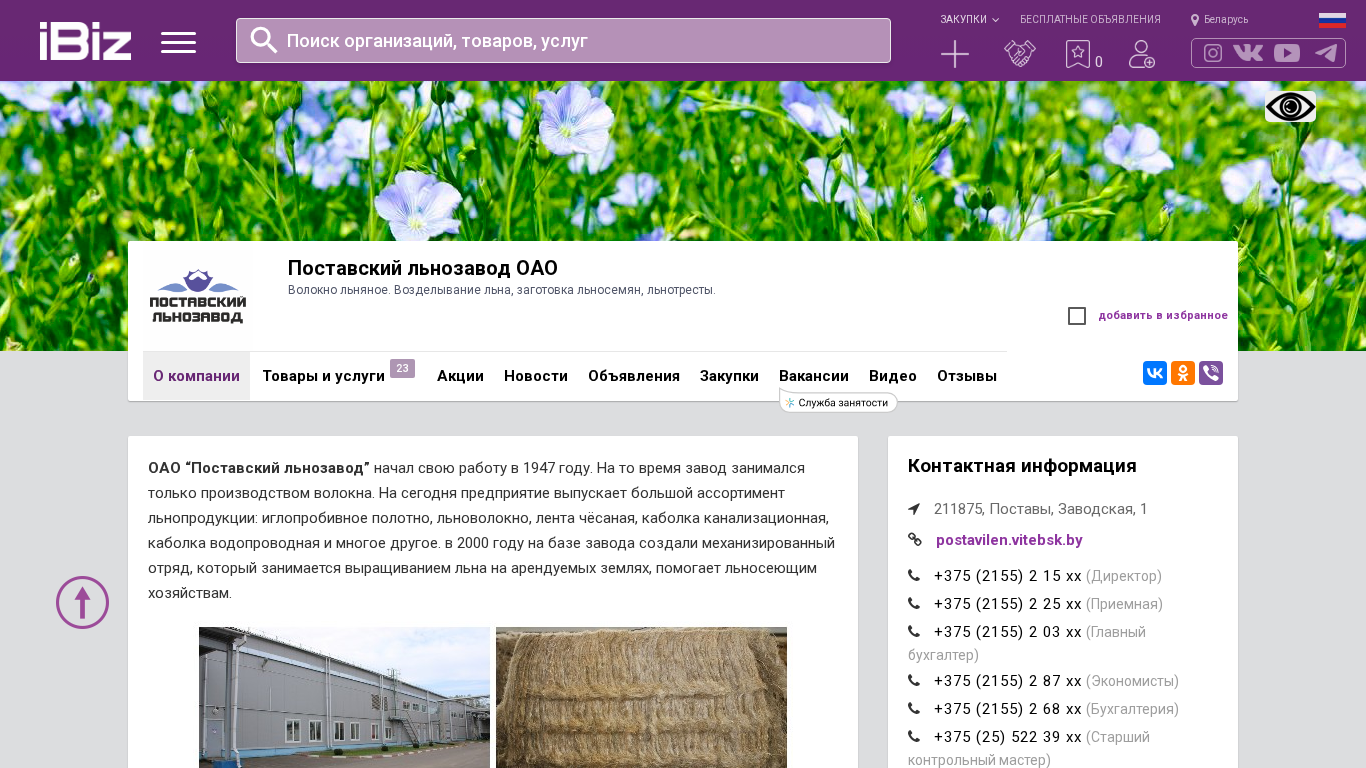Viewport: 1366px width, 768px height.
Task: Open the hamburger menu
Action: (x=178, y=42)
